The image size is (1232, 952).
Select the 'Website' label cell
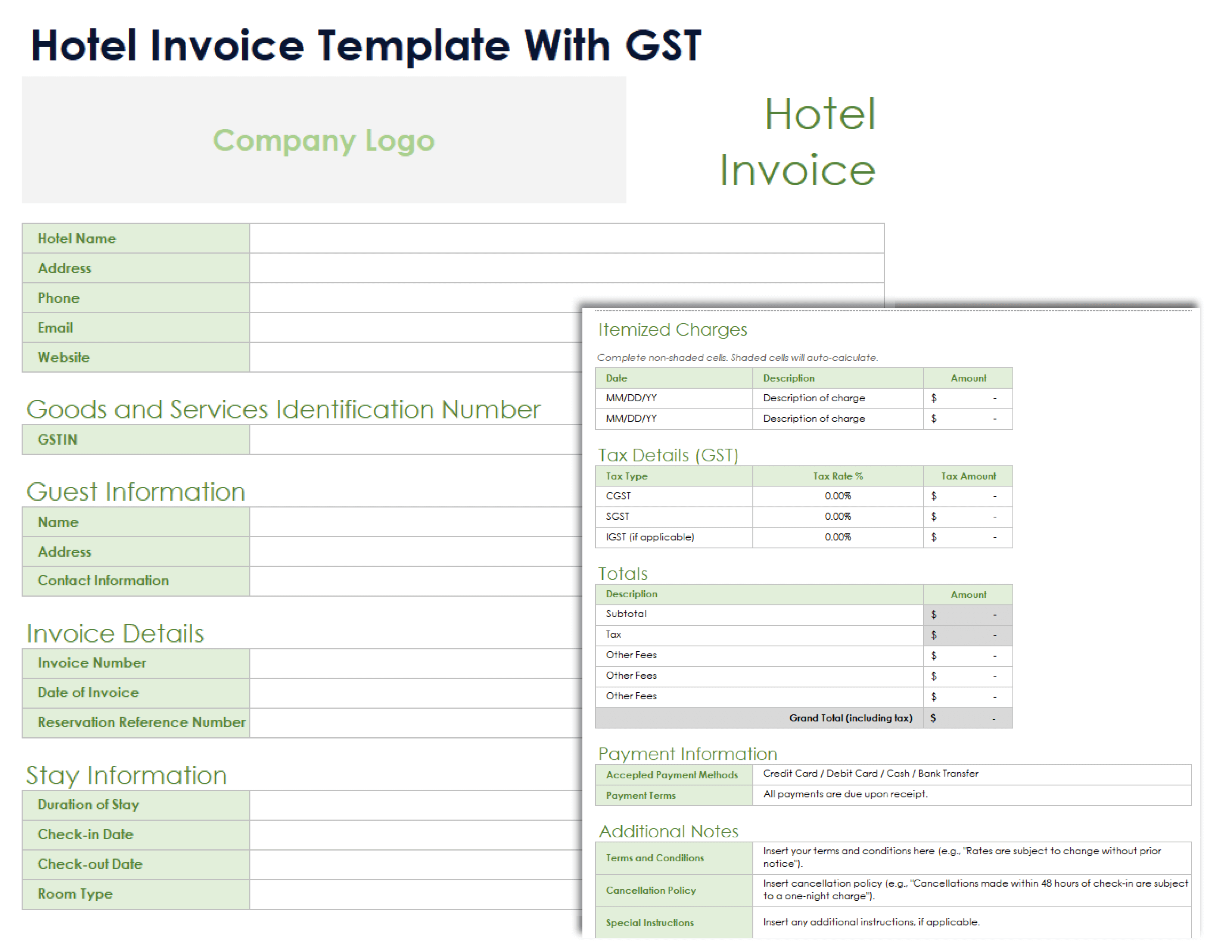136,358
